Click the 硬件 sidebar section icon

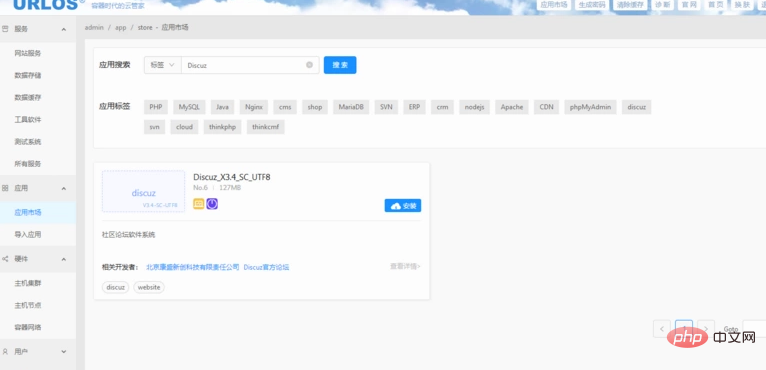pyautogui.click(x=5, y=259)
